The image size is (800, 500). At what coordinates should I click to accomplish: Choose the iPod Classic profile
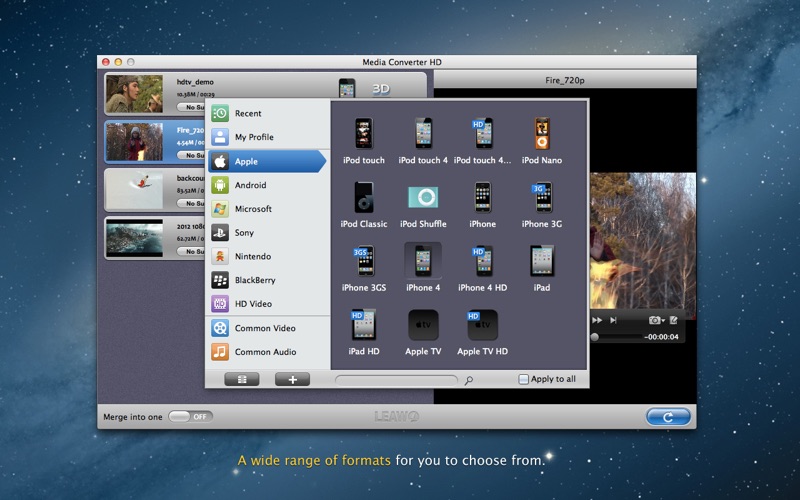(x=364, y=204)
